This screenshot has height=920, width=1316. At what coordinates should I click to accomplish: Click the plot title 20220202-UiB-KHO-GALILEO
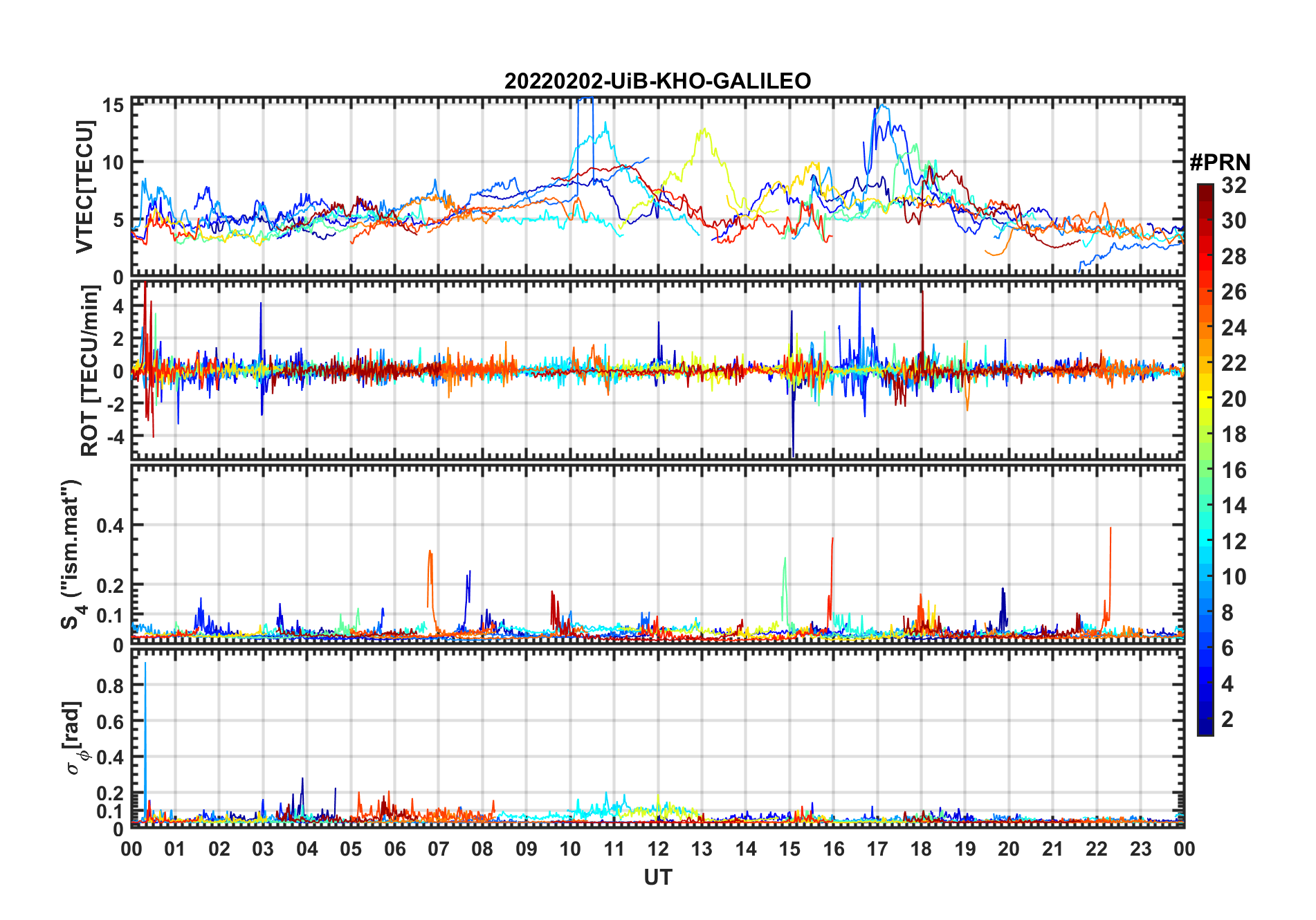coord(657,81)
